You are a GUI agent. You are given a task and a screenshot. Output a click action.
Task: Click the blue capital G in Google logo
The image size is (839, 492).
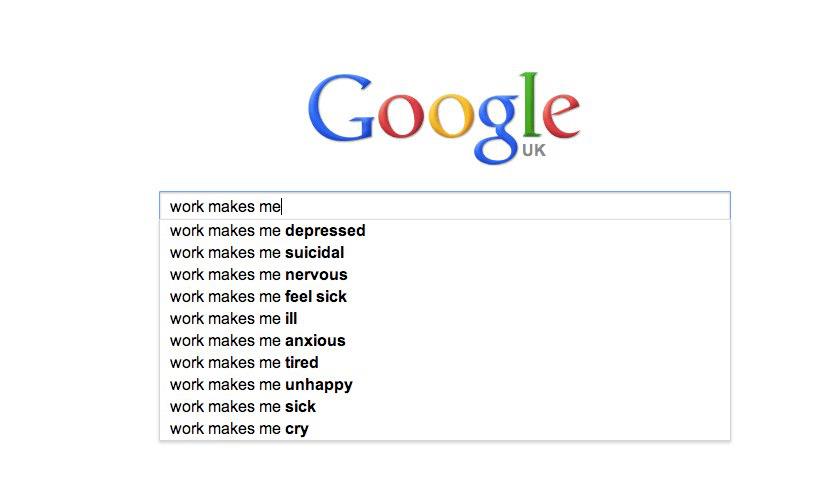tap(340, 108)
